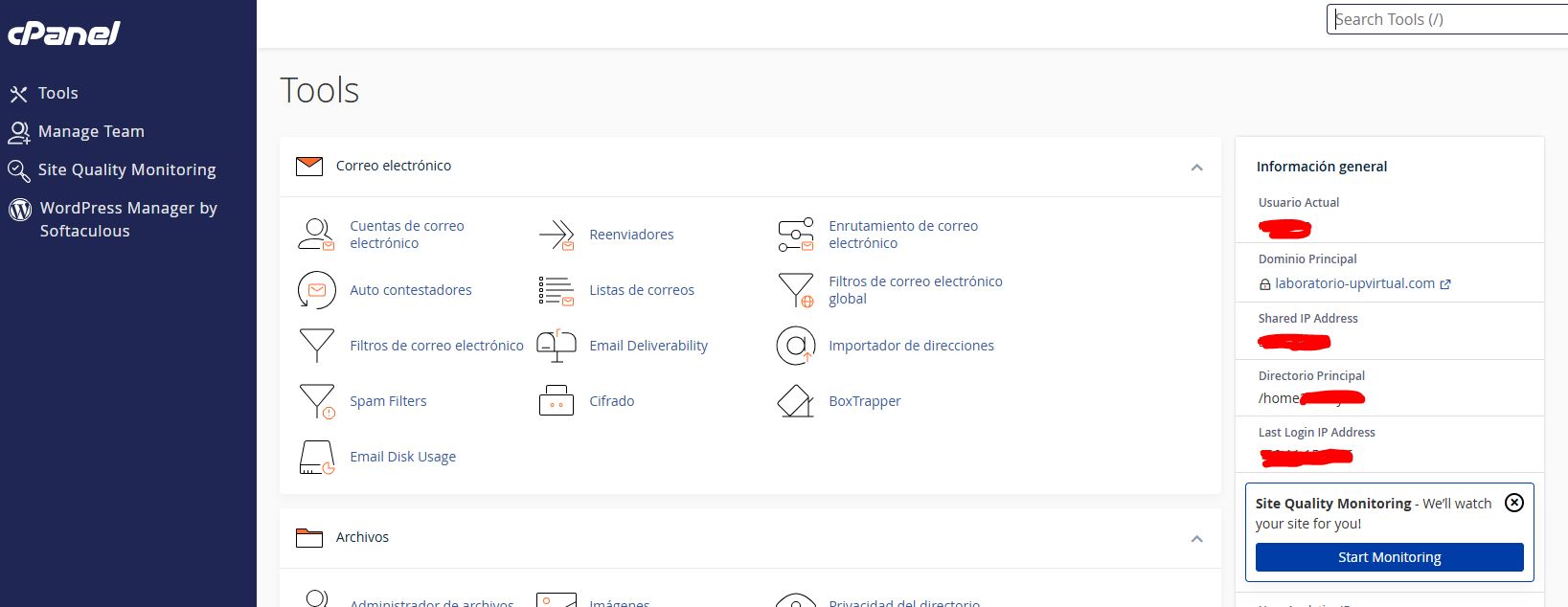Select Manage Team in the sidebar
Viewport: 1568px width, 607px height.
tap(91, 131)
